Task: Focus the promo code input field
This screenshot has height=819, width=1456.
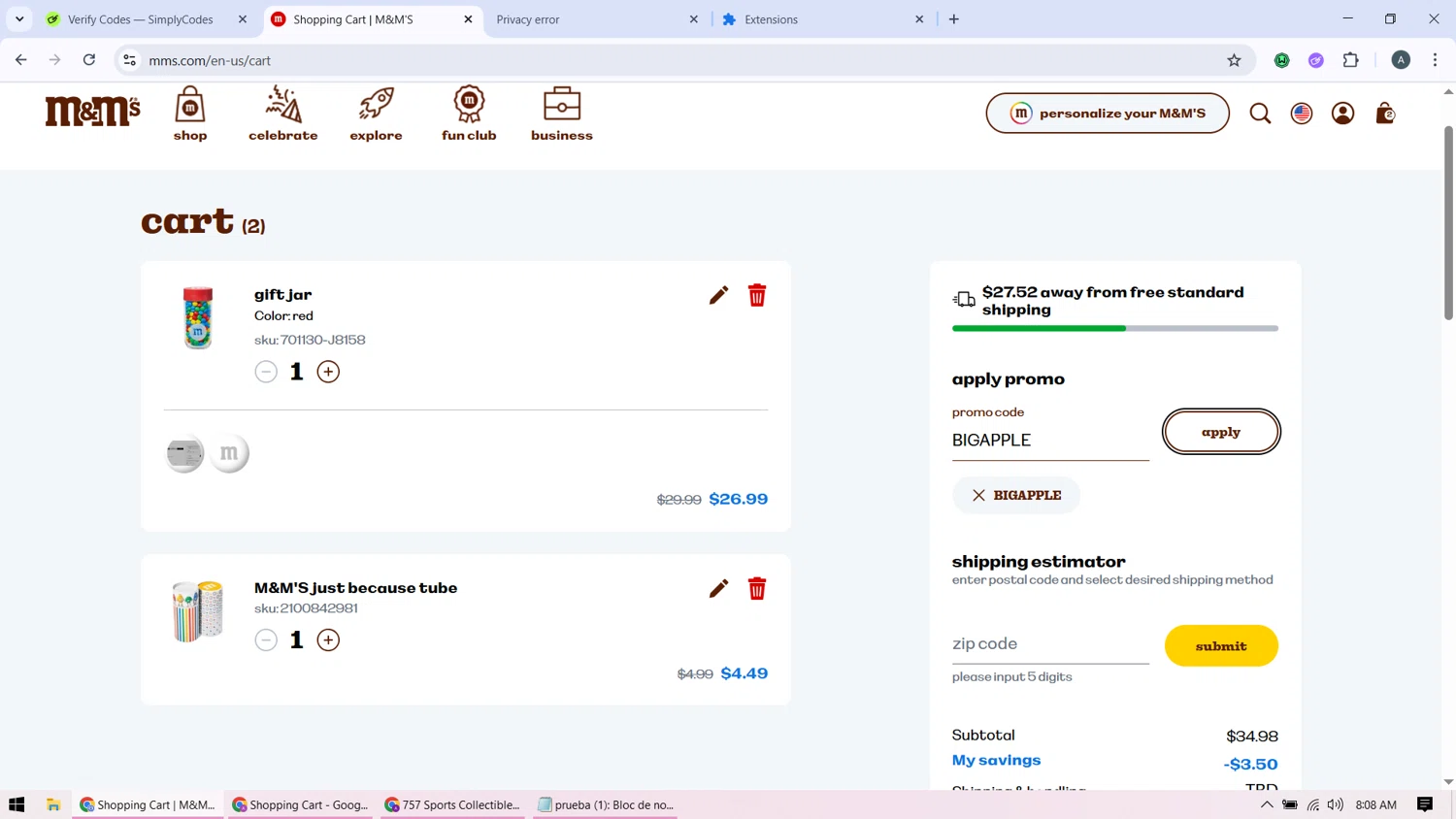Action: pyautogui.click(x=1050, y=441)
